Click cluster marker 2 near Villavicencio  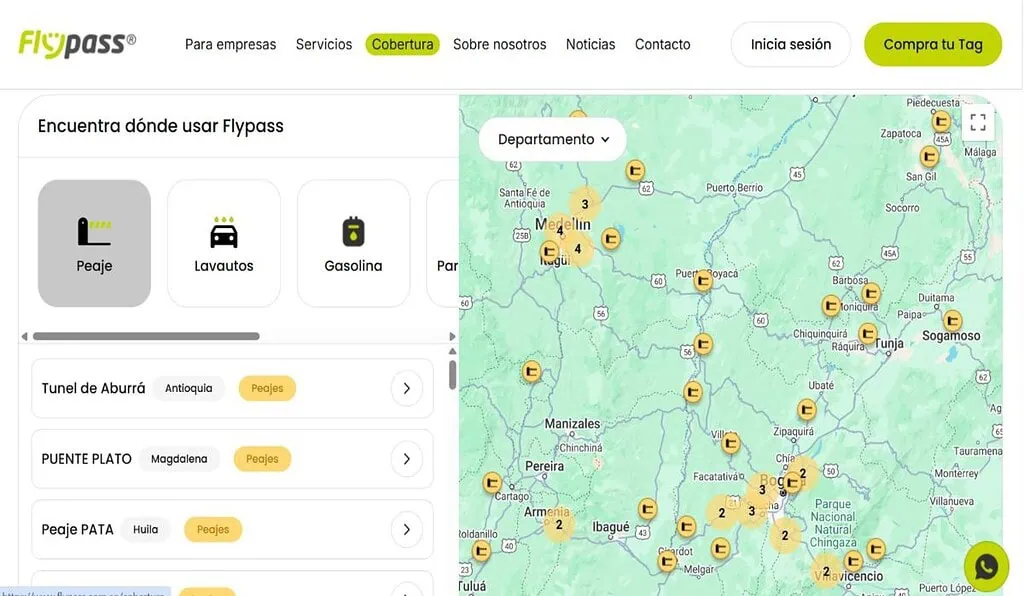pos(825,571)
